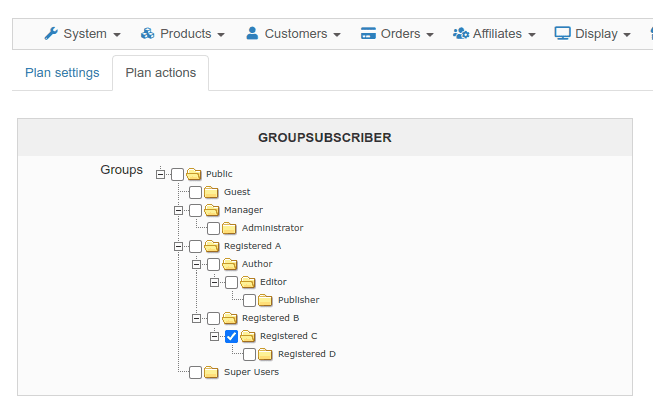Image resolution: width=653 pixels, height=412 pixels.
Task: Enable the Publisher group checkbox
Action: coord(249,300)
